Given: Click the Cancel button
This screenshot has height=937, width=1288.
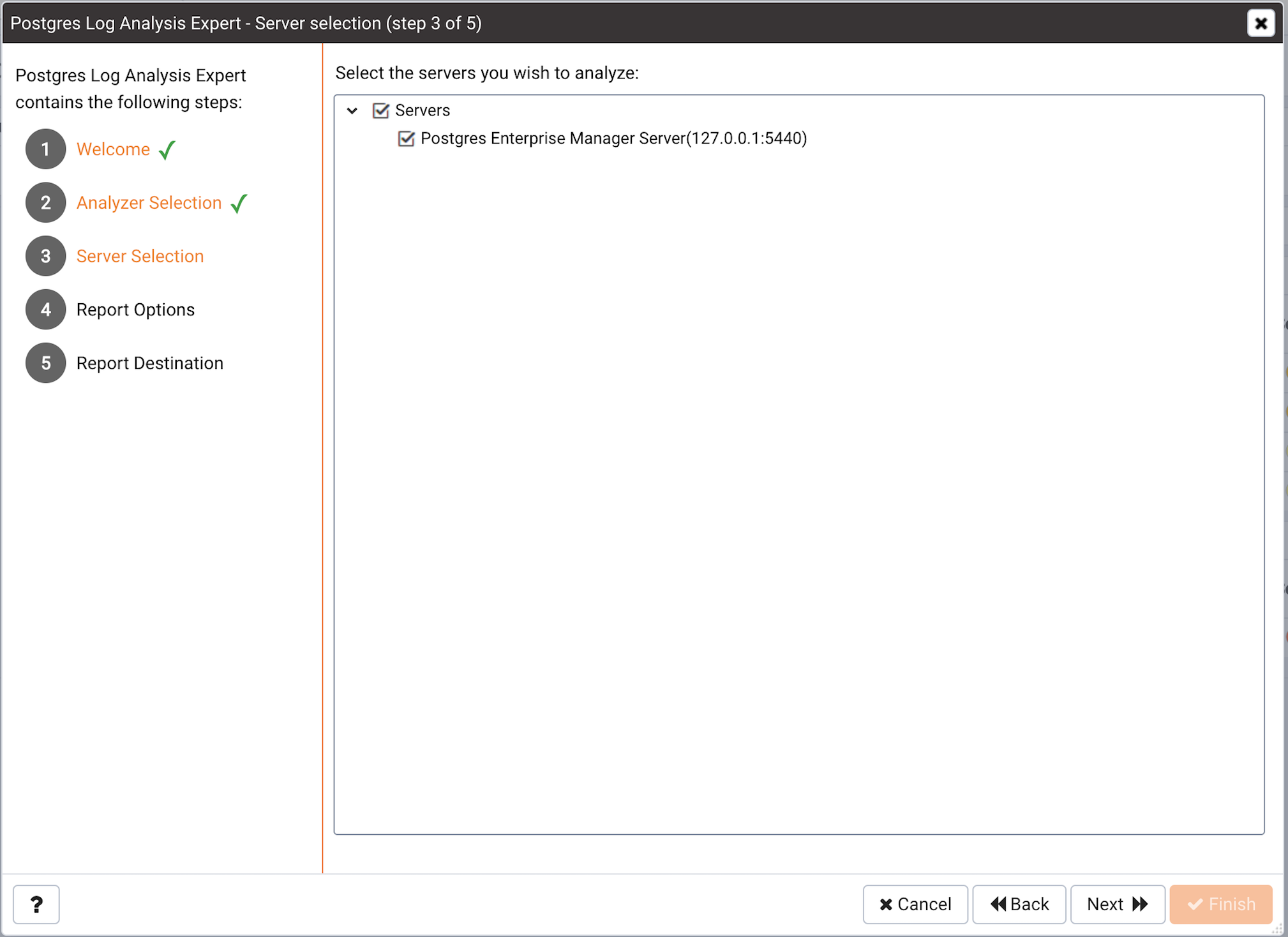Looking at the screenshot, I should [x=915, y=904].
